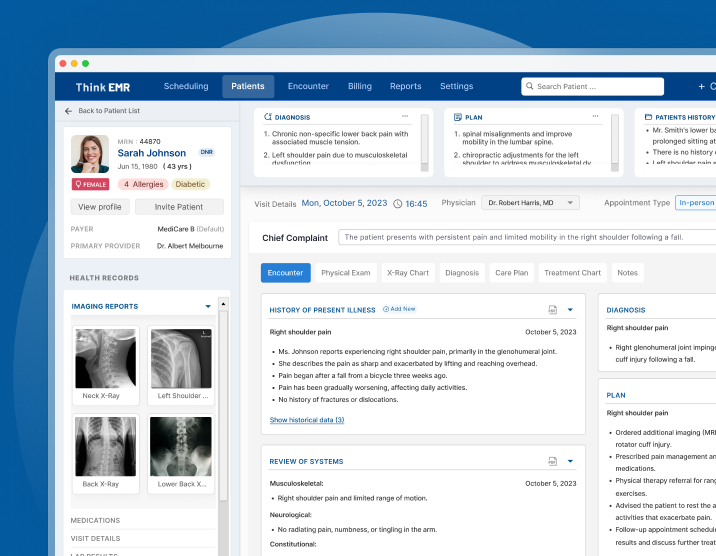Viewport: 716px width, 556px height.
Task: Click the Think EMR logo
Action: (x=104, y=87)
